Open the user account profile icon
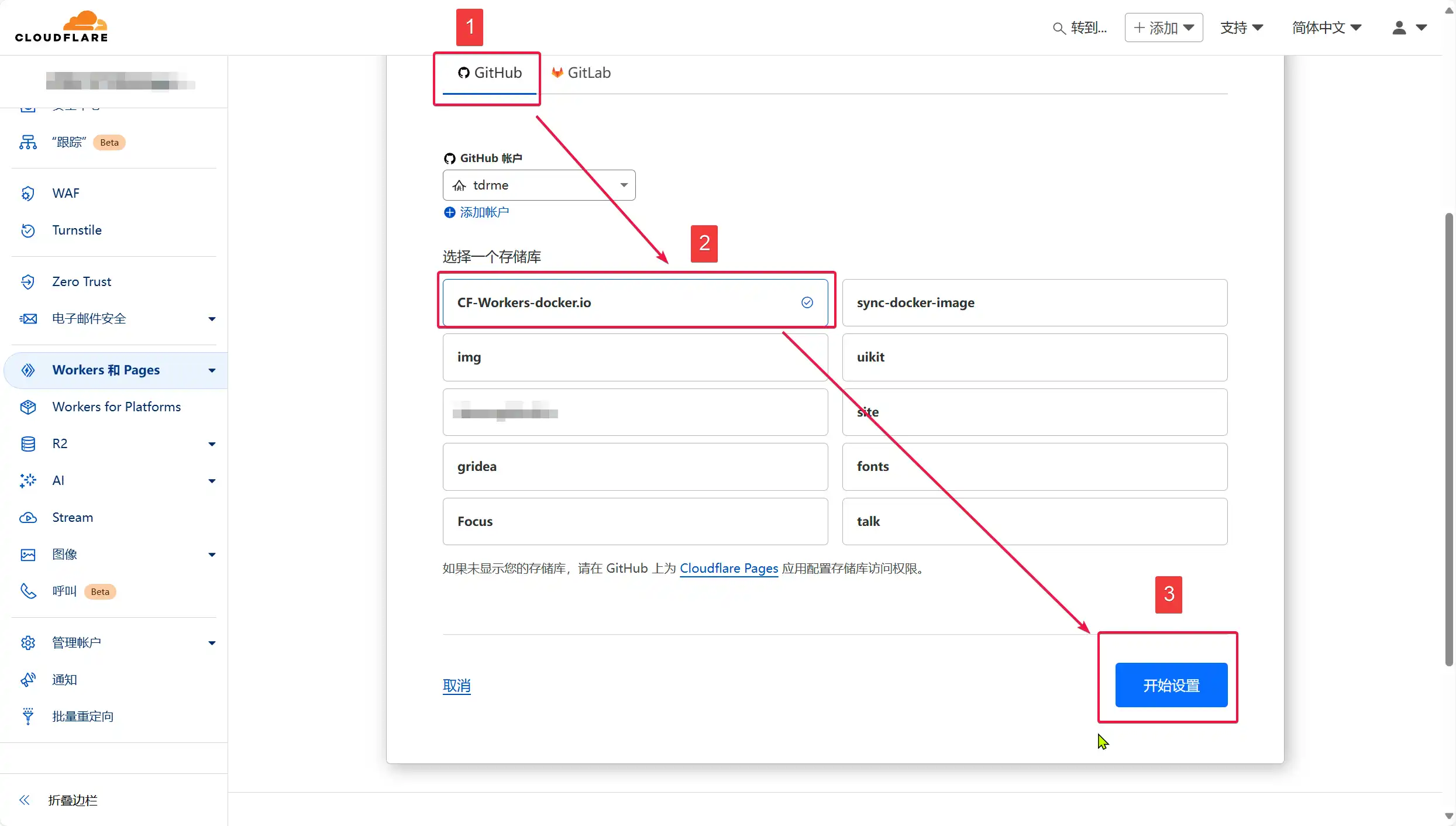Viewport: 1456px width, 826px height. point(1399,27)
